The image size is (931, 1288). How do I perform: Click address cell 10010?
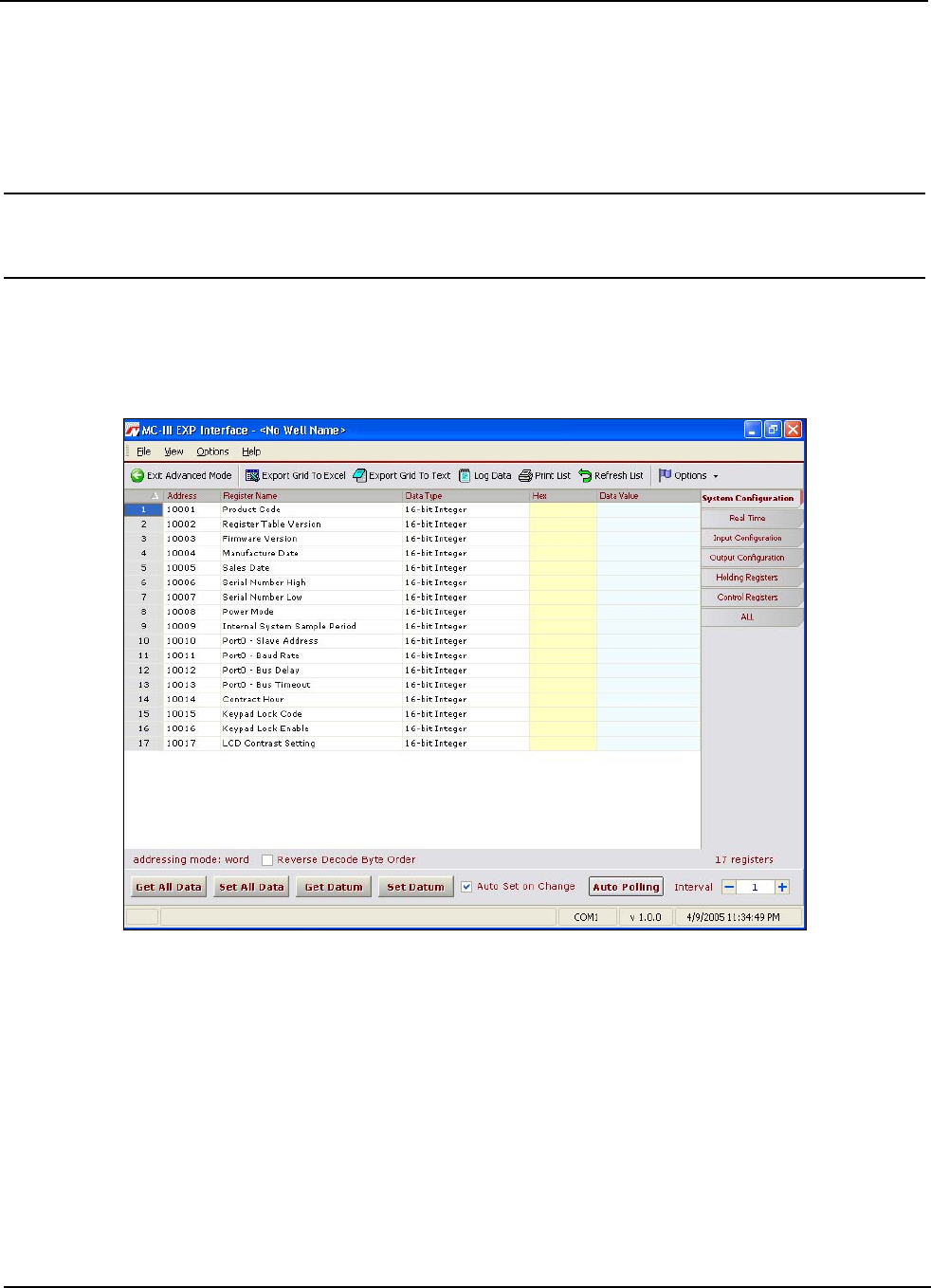pyautogui.click(x=192, y=641)
